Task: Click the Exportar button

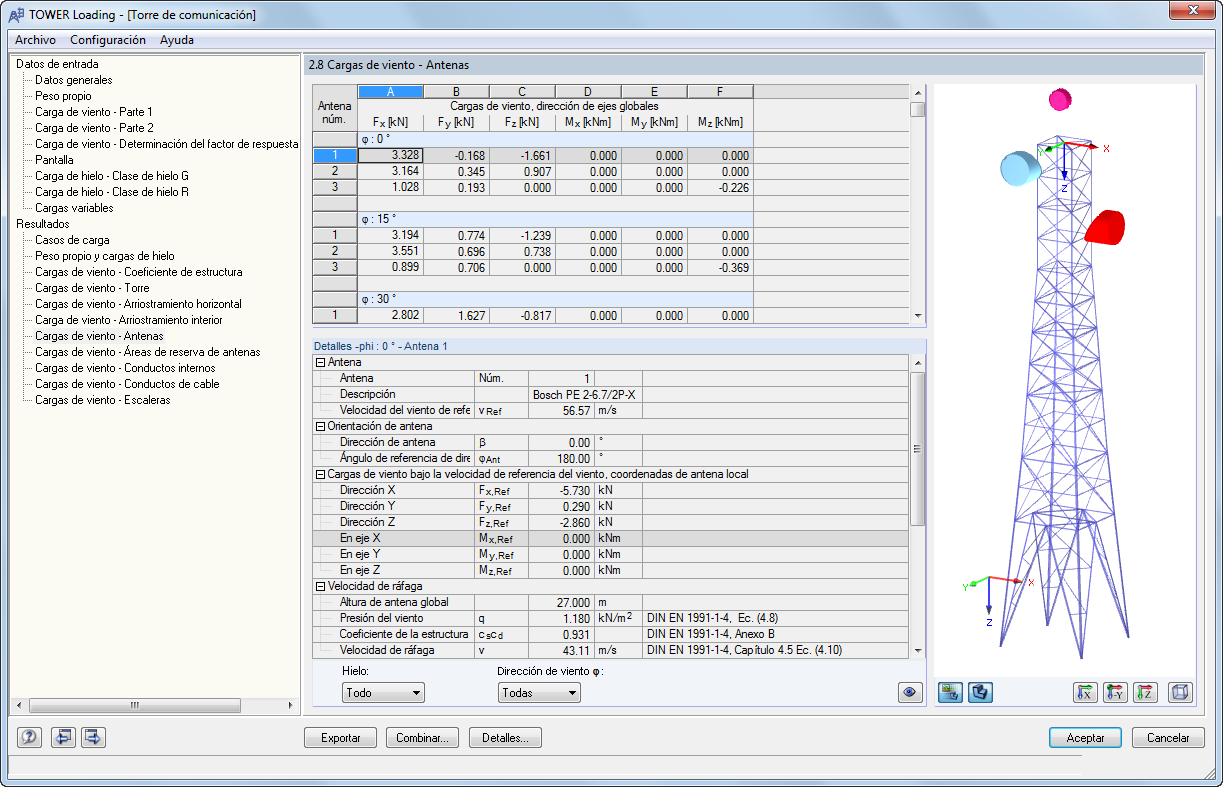Action: coord(340,738)
